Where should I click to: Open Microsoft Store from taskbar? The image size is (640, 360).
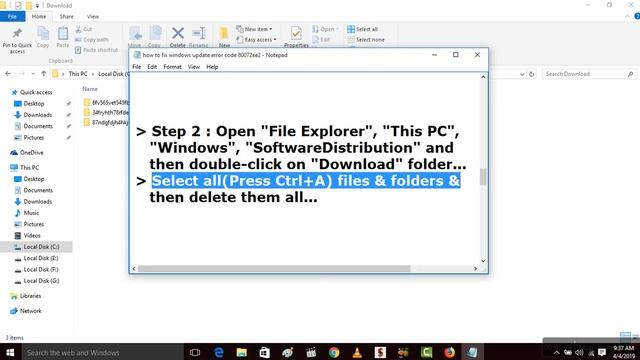coord(264,352)
